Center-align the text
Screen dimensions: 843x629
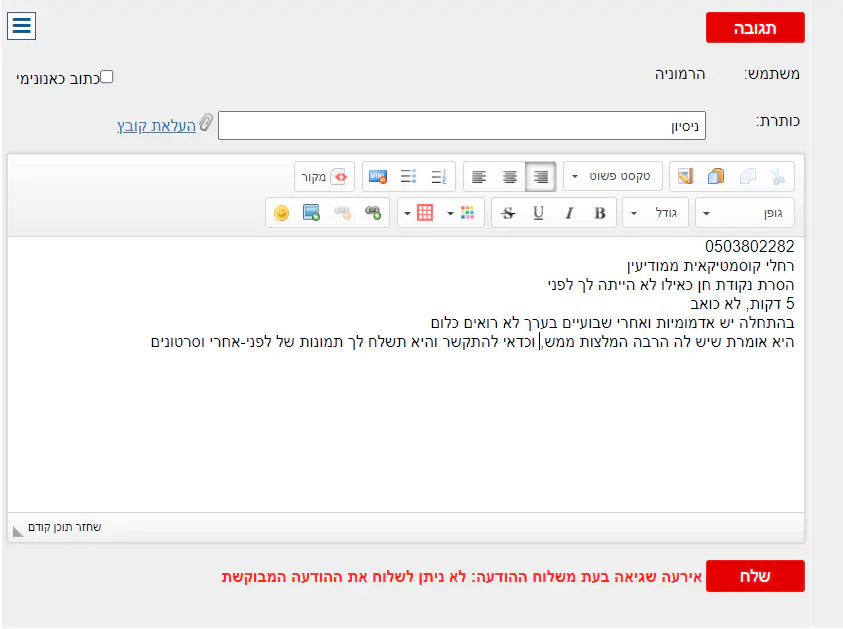(510, 177)
